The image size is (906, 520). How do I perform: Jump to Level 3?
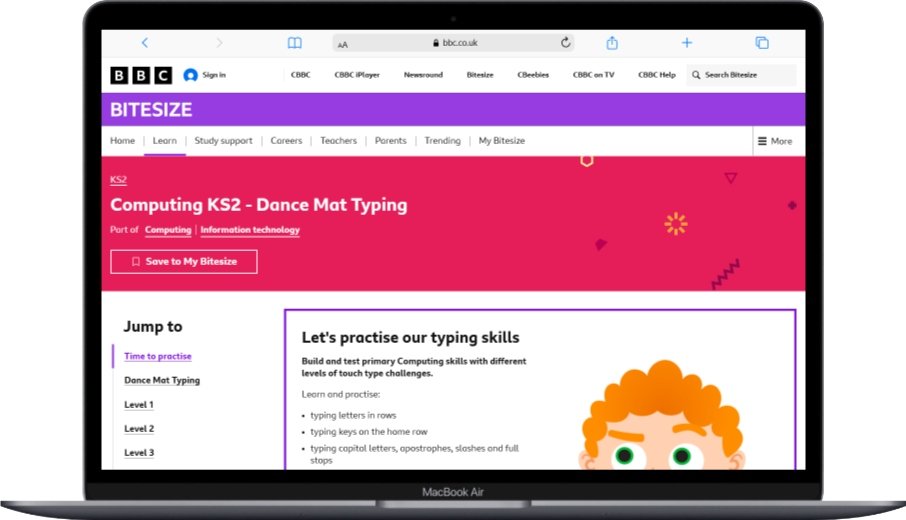(139, 452)
